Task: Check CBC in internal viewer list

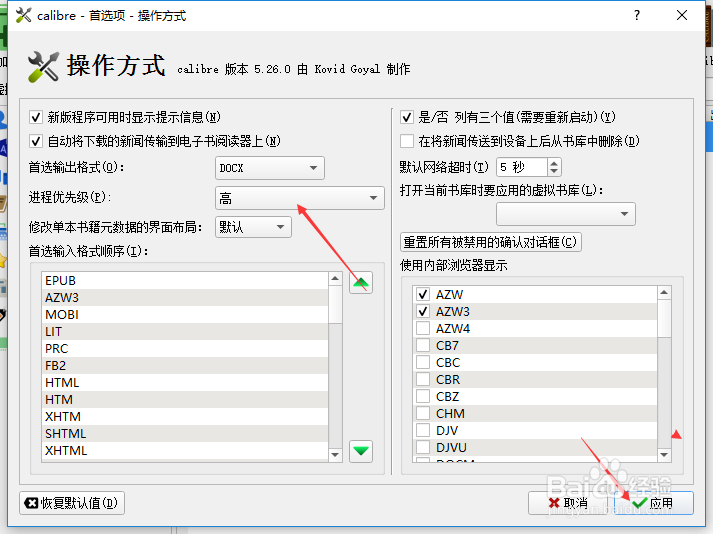Action: 423,363
